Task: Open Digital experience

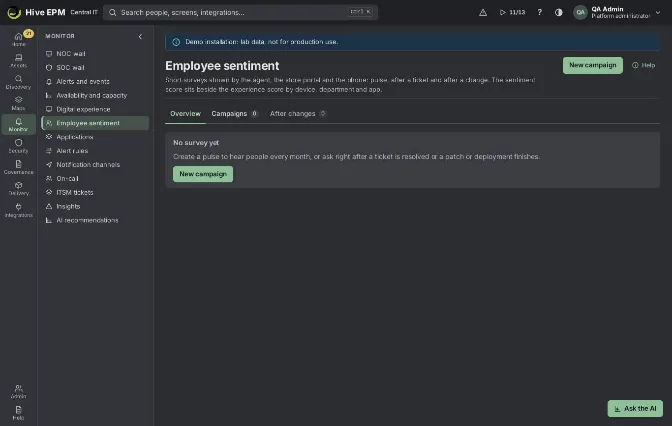Action: tap(95, 109)
